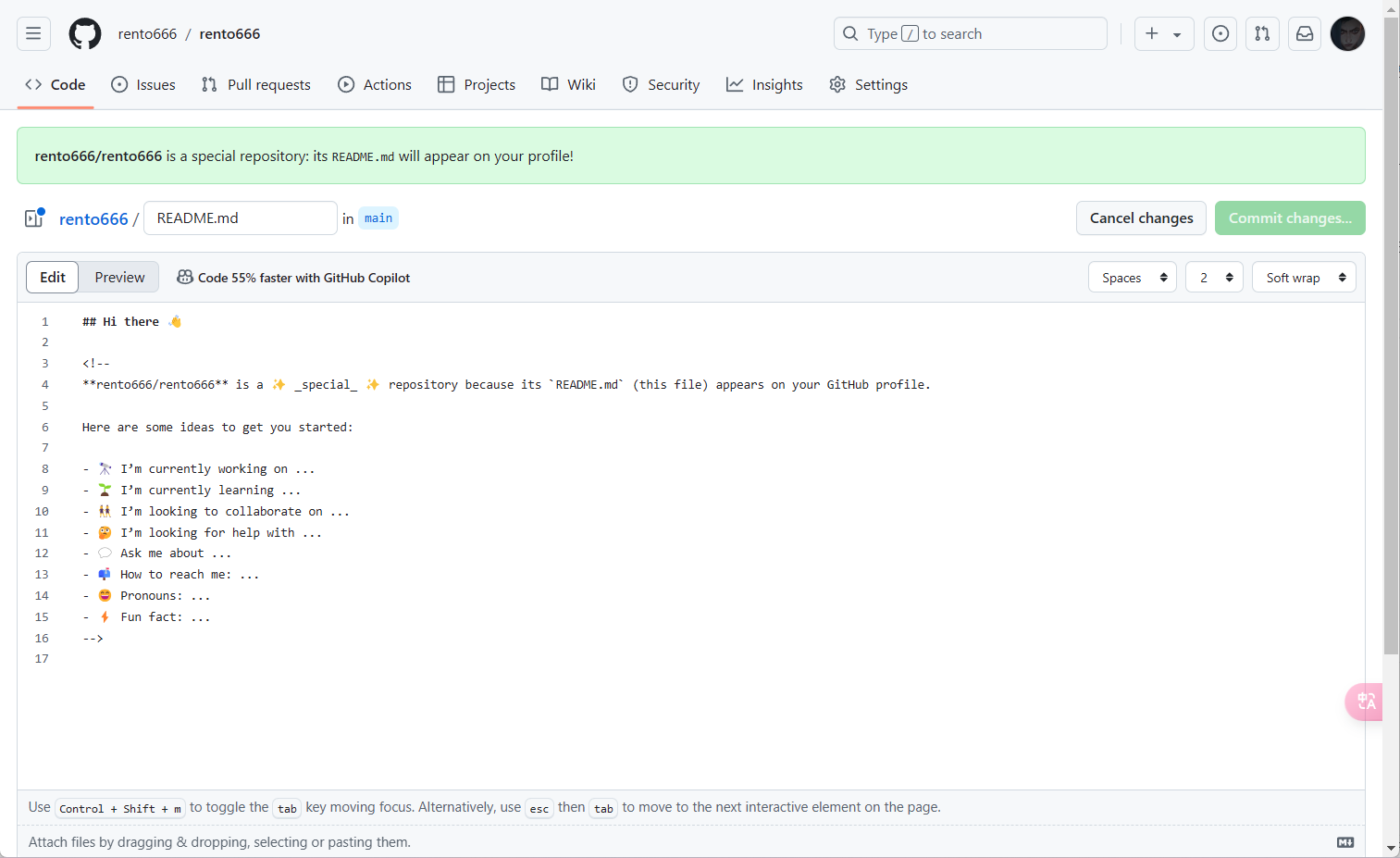Edit the README.md filename field
1400x858 pixels.
241,218
